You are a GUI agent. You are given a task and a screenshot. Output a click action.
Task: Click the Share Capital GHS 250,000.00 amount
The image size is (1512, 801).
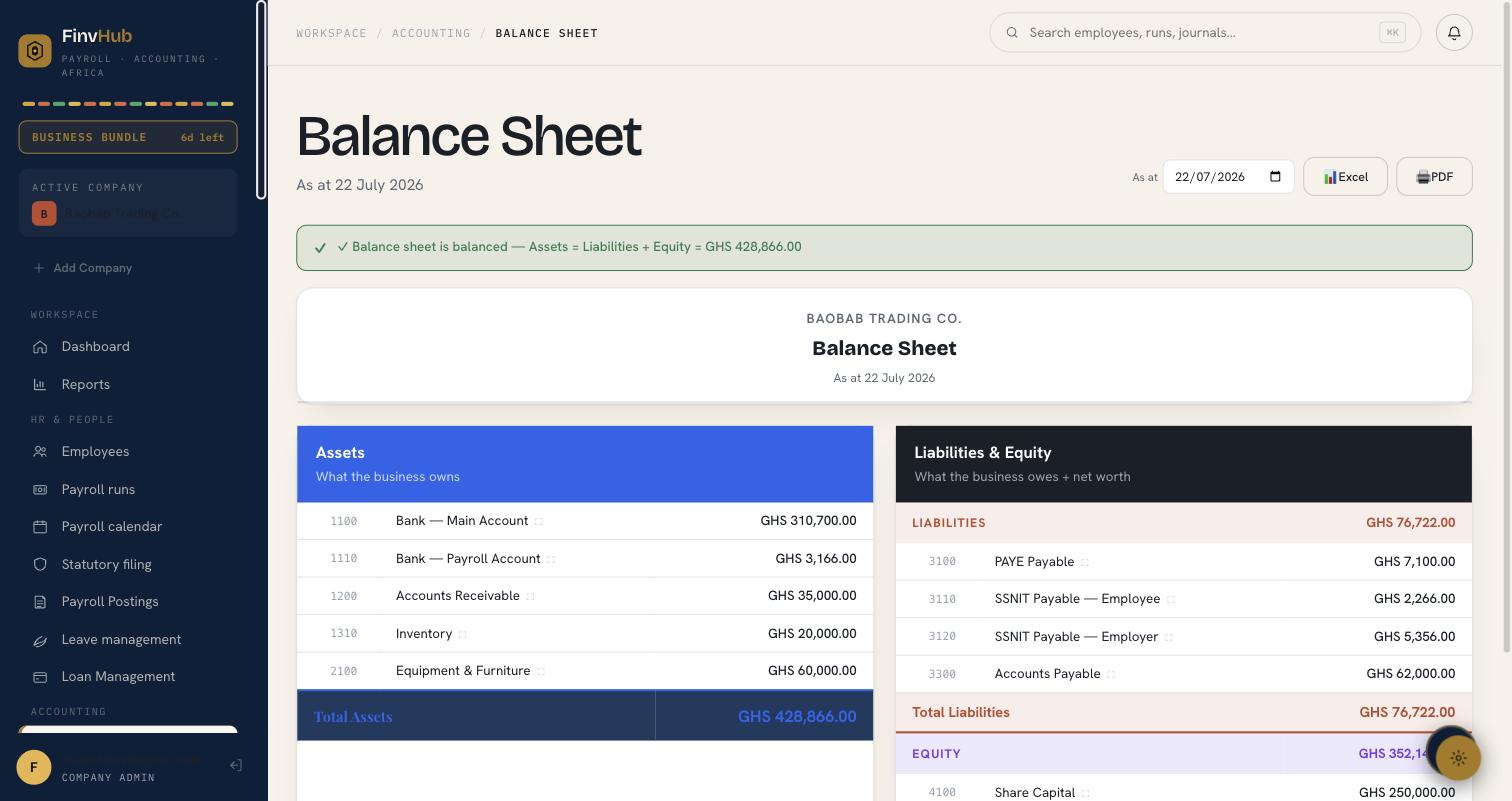1407,793
